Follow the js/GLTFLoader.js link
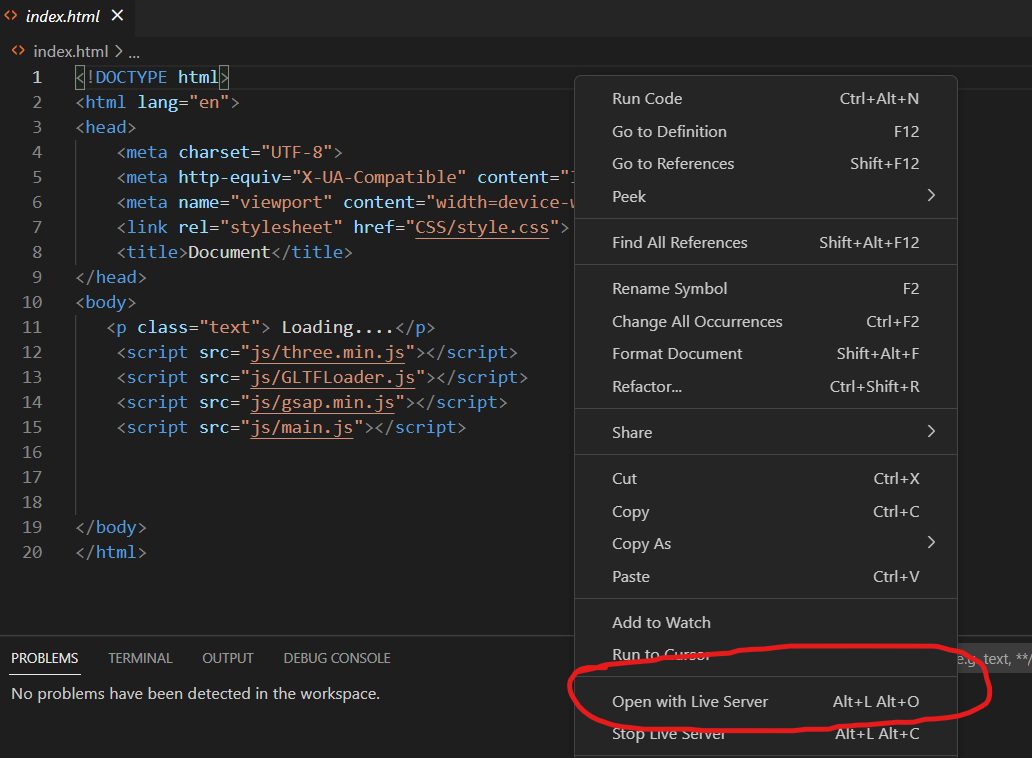Viewport: 1032px width, 758px height. (333, 378)
